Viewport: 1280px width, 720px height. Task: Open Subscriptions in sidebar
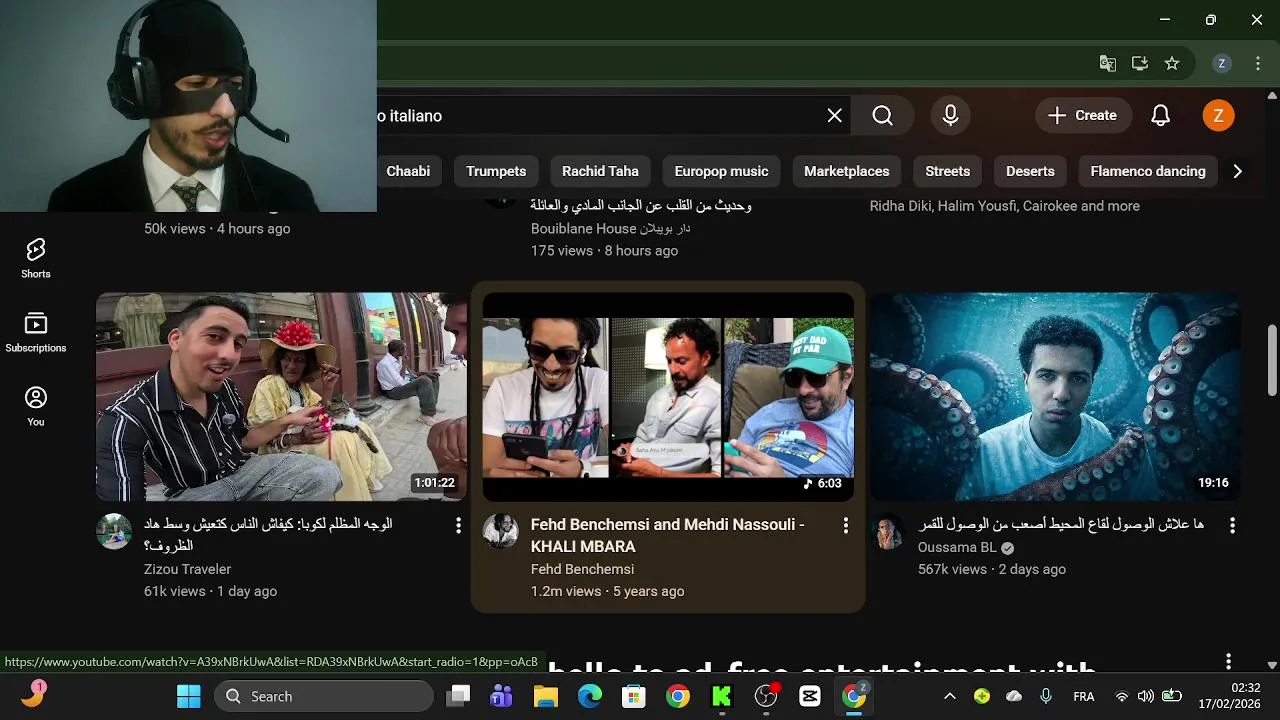click(x=36, y=333)
